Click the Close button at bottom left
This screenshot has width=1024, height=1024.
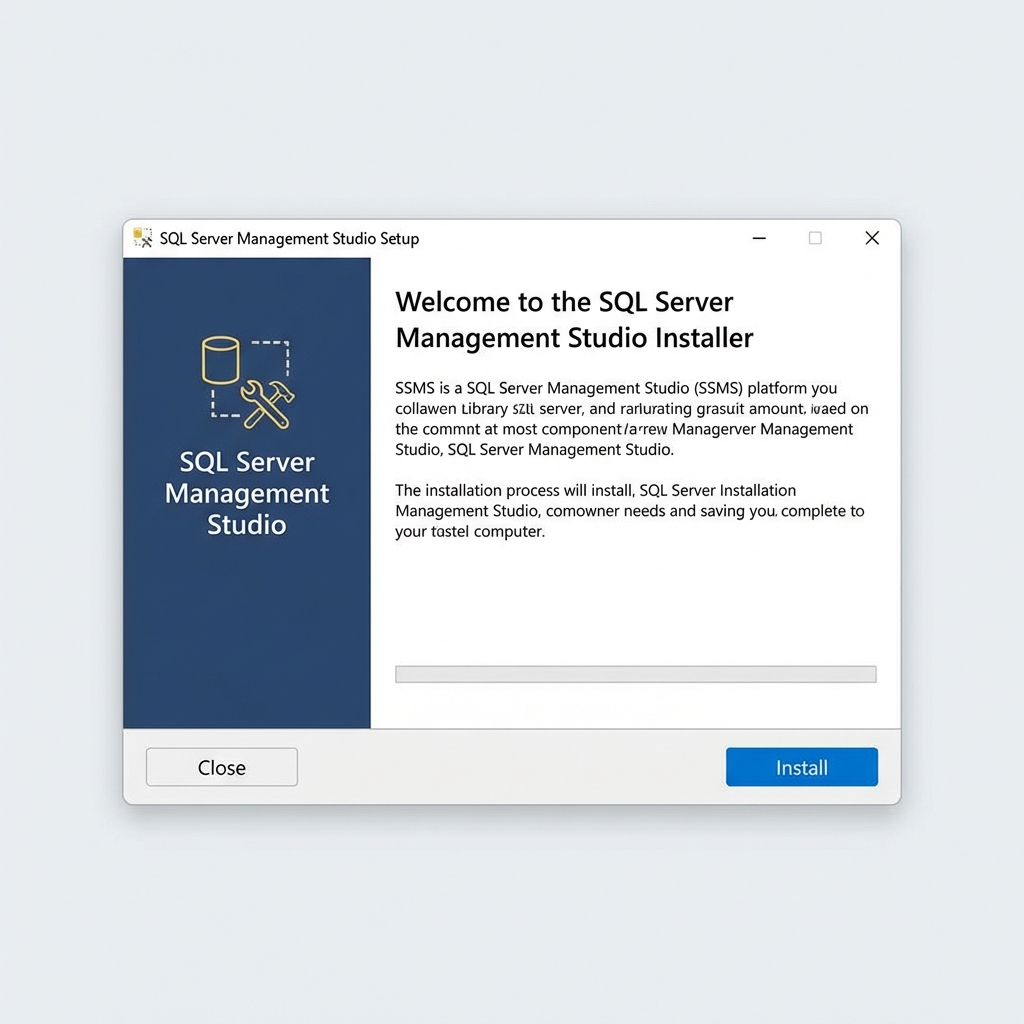[x=221, y=767]
